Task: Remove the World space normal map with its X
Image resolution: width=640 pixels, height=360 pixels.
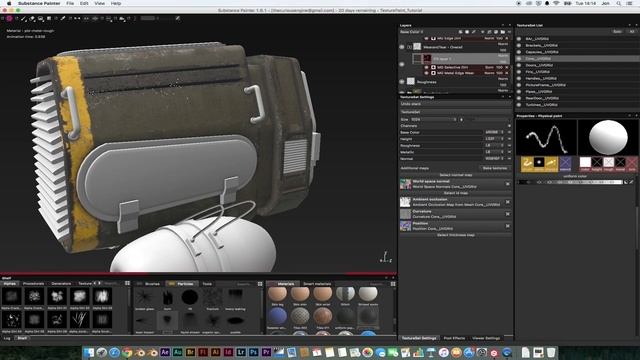Action: 508,184
